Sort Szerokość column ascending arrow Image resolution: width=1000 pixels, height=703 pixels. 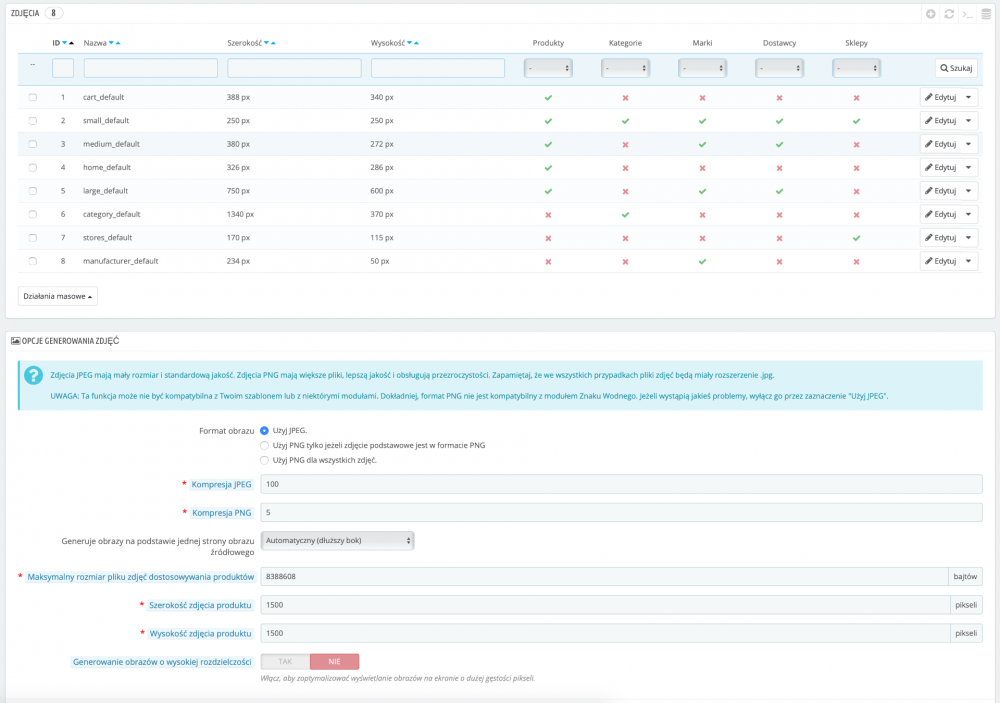[x=273, y=43]
